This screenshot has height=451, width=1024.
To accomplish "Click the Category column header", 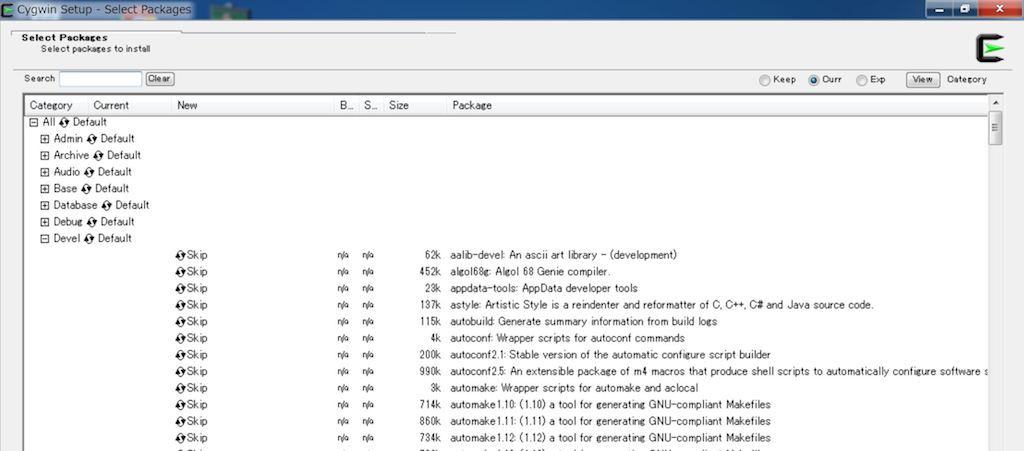I will 56,105.
